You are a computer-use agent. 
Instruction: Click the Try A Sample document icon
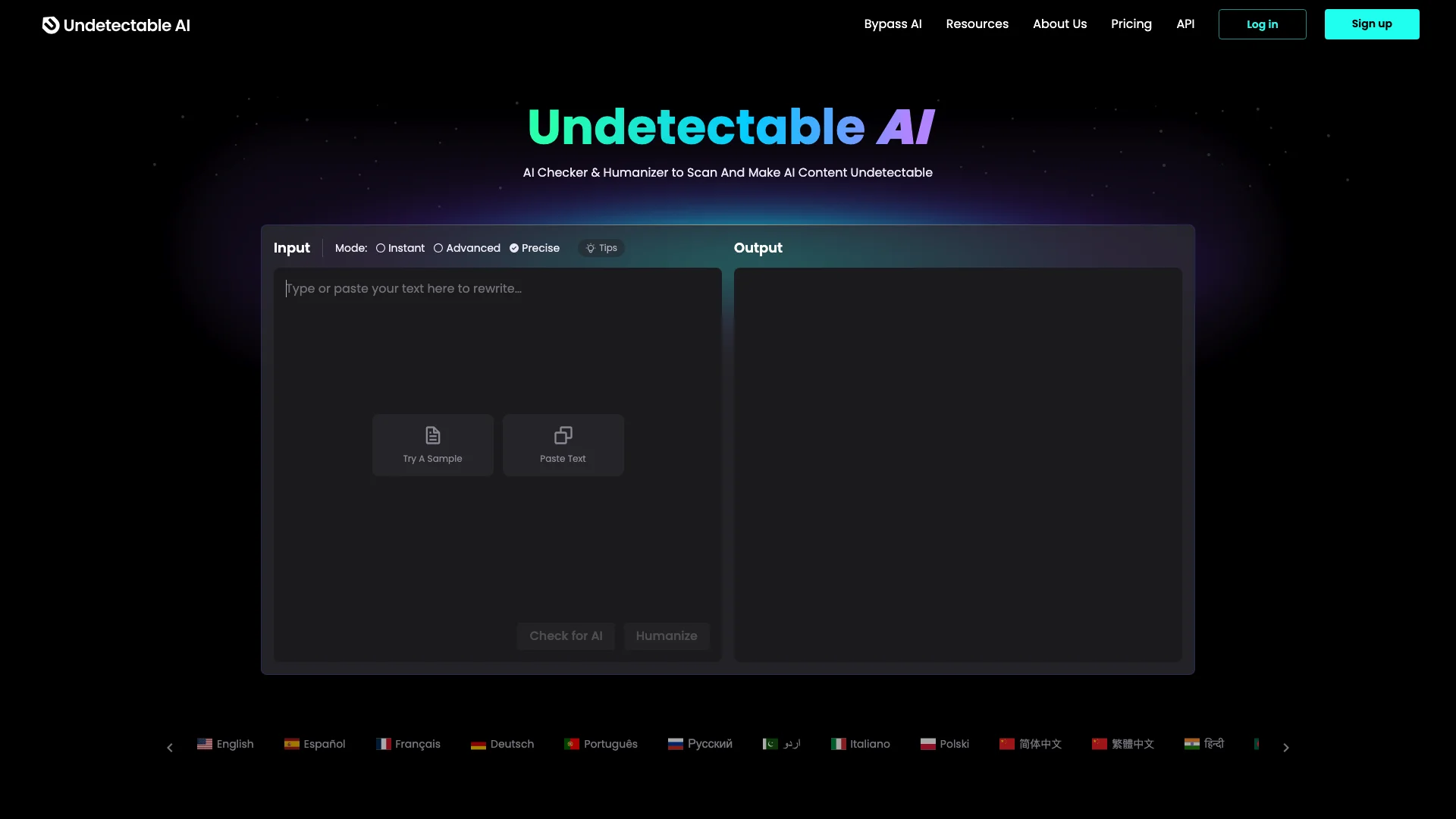tap(432, 434)
